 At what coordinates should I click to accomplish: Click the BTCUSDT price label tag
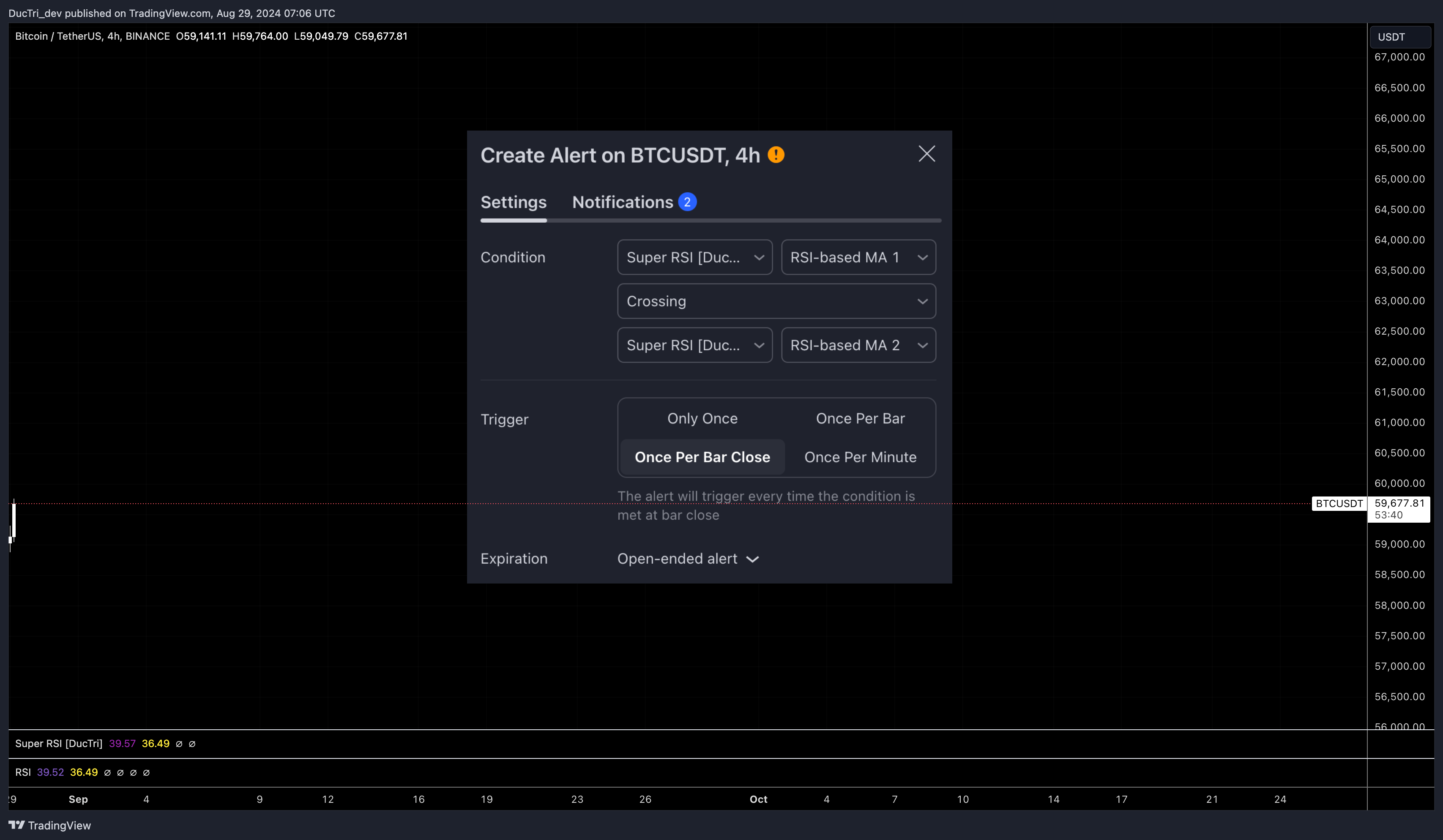pos(1339,503)
